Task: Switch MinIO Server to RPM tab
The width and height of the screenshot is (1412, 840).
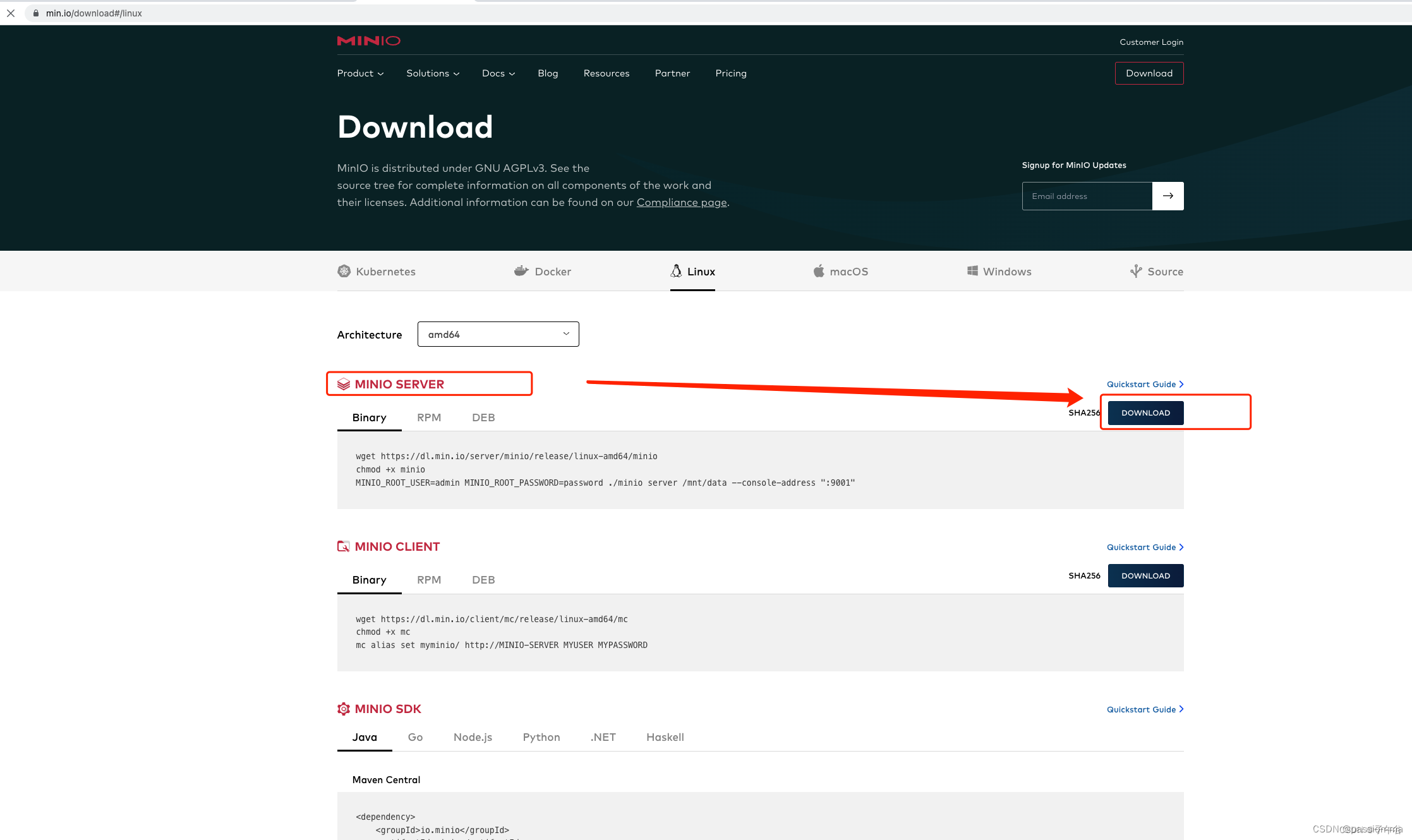Action: 429,417
